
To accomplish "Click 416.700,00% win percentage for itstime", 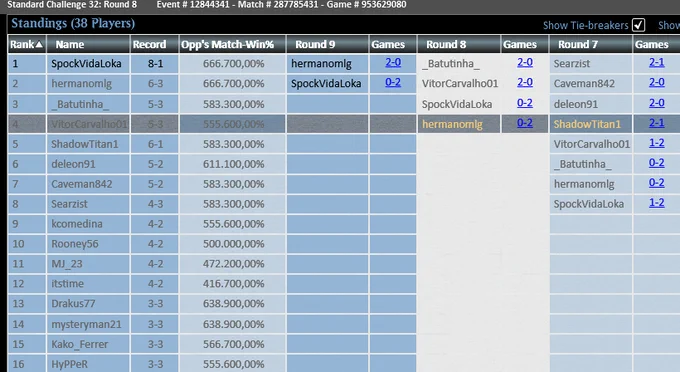I will pyautogui.click(x=233, y=284).
